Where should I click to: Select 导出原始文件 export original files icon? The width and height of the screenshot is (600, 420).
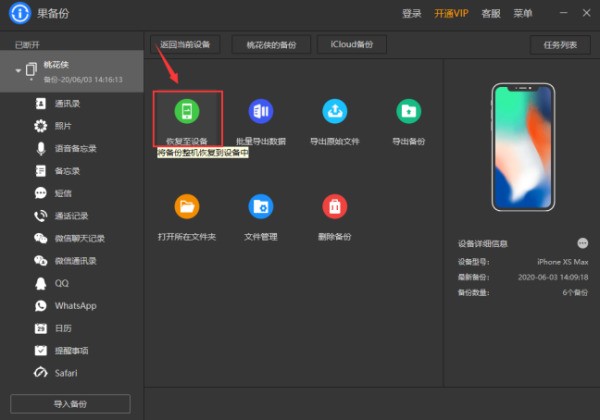(x=334, y=111)
